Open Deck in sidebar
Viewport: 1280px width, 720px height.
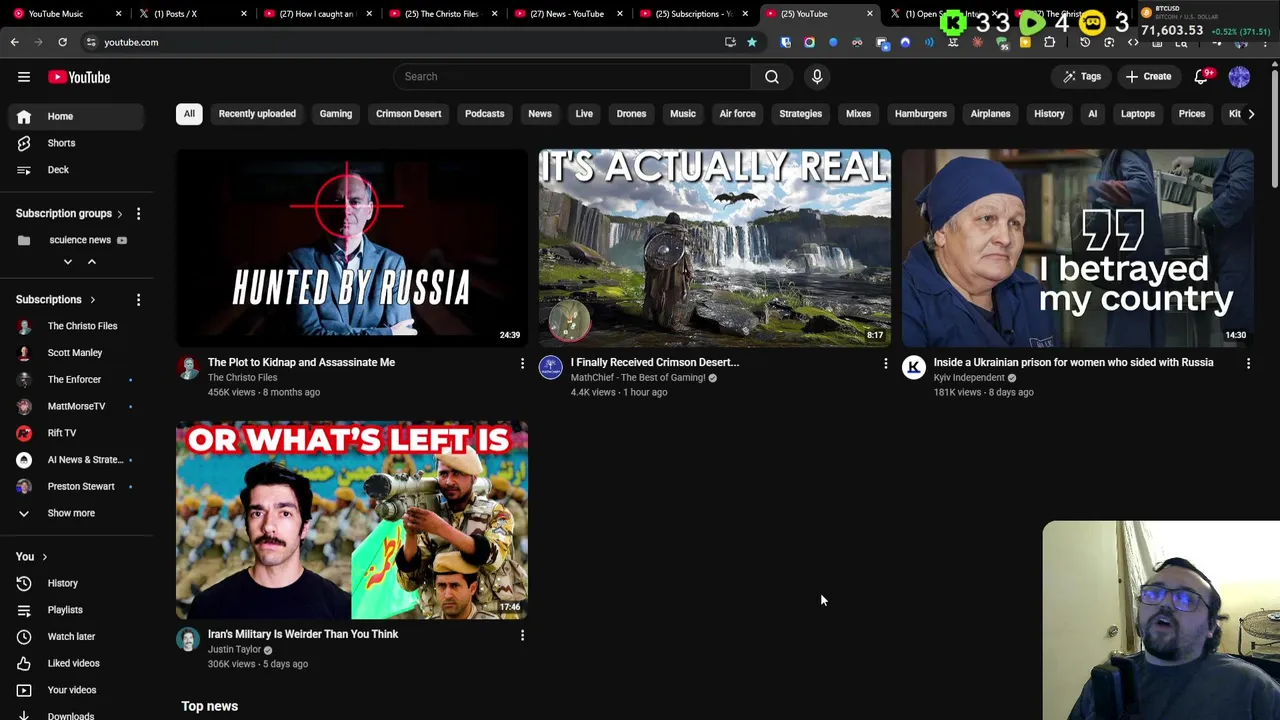[77, 170]
